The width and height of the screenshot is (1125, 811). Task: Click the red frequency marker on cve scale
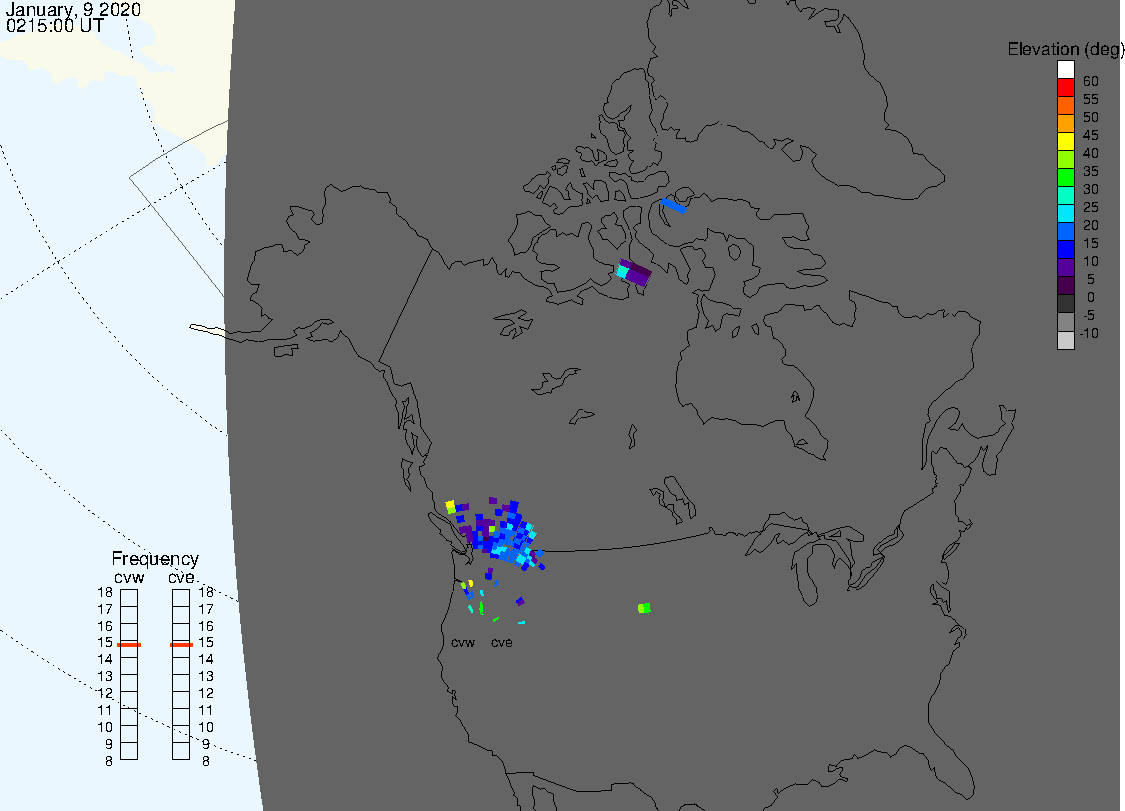point(181,644)
